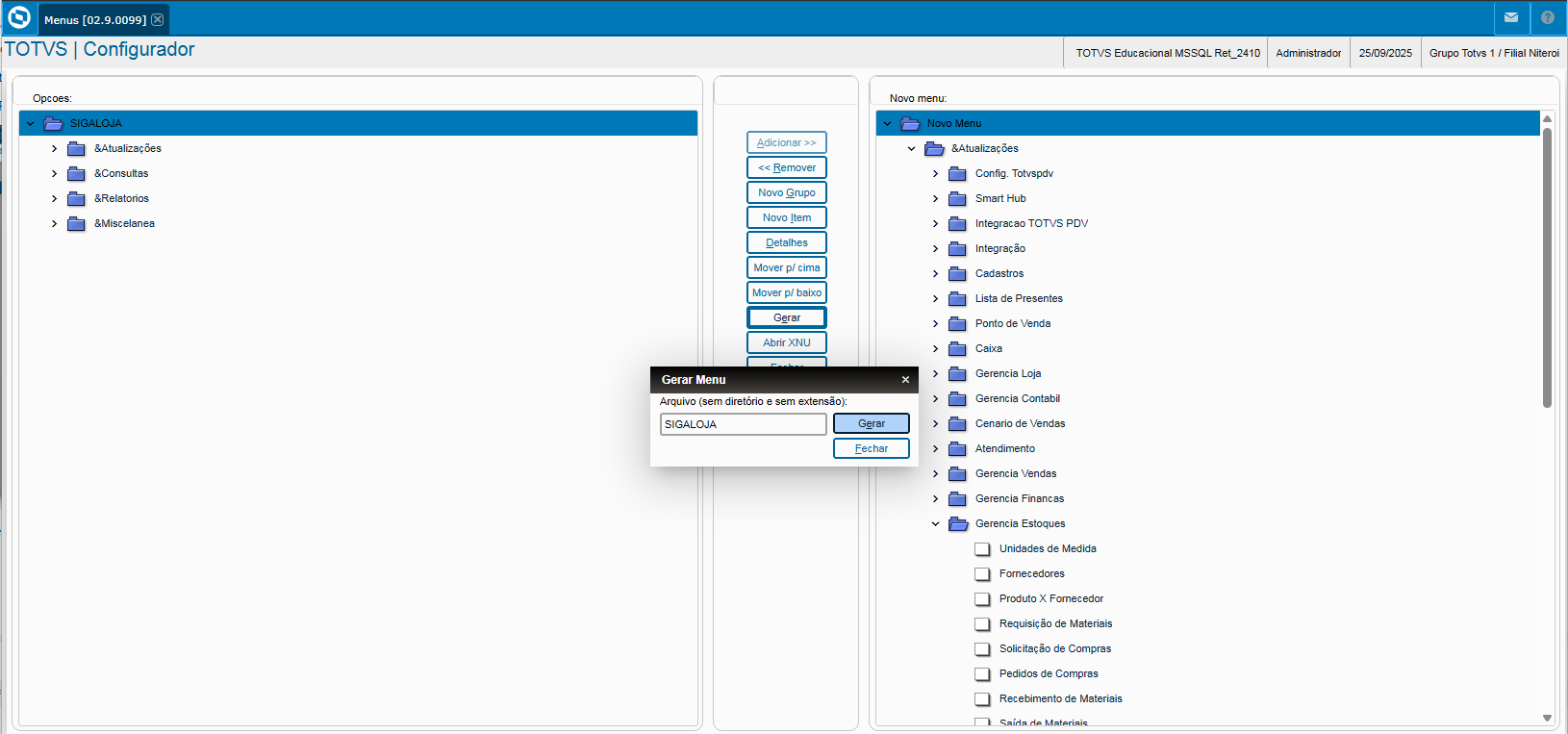
Task: Click the Ponto de Venda folder icon
Action: pos(957,323)
